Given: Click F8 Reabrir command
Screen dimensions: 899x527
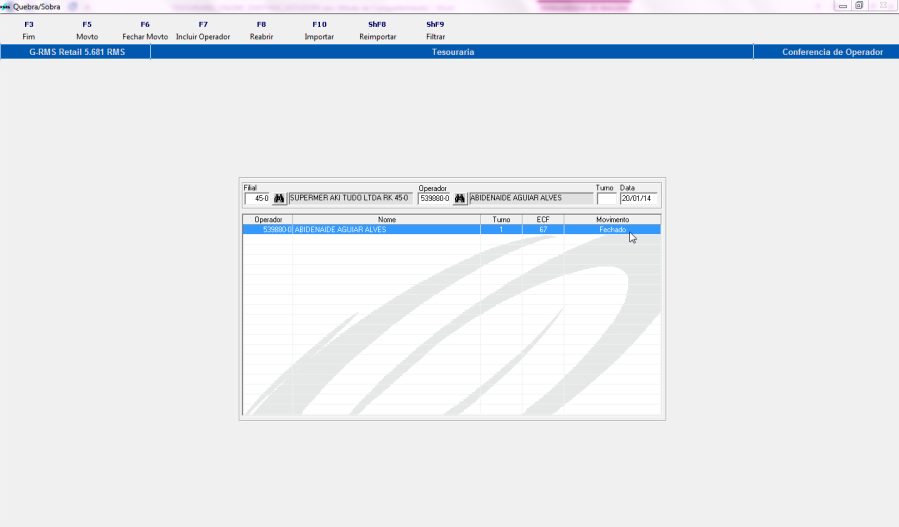Looking at the screenshot, I should click(261, 30).
